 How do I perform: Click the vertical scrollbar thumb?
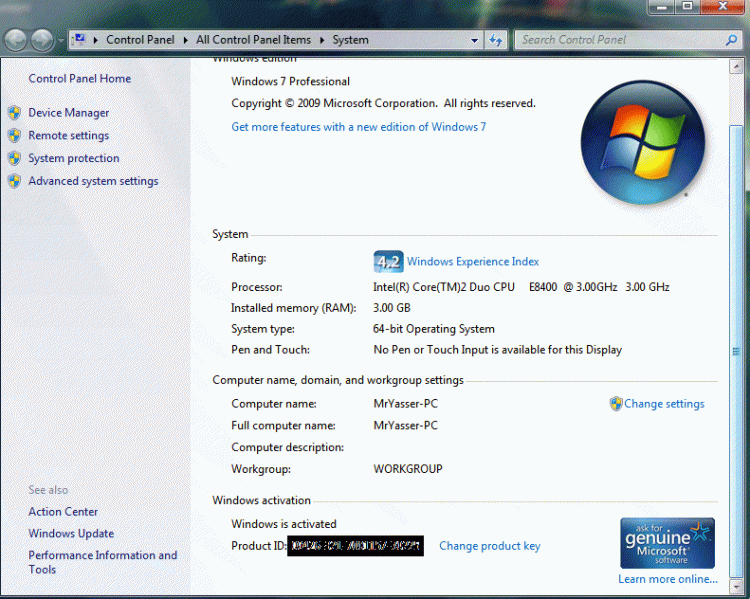pos(736,351)
